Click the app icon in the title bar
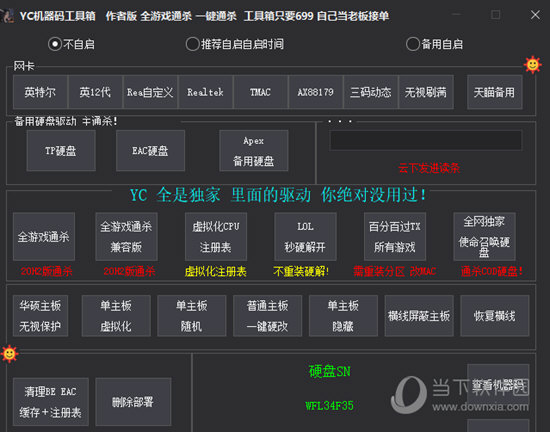Image resolution: width=550 pixels, height=432 pixels. click(7, 15)
